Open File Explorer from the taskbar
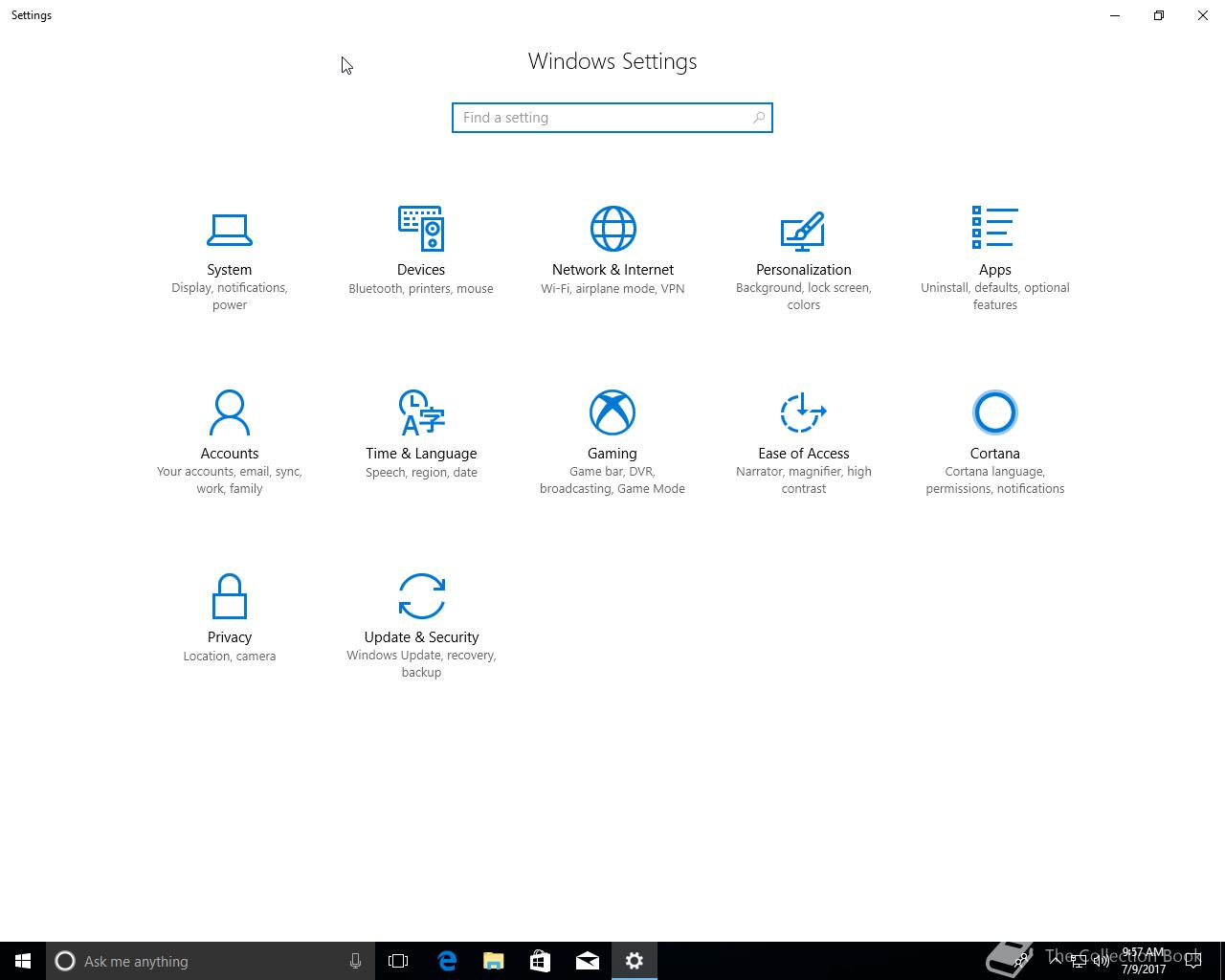Screen dimensions: 1225x980 (x=493, y=961)
